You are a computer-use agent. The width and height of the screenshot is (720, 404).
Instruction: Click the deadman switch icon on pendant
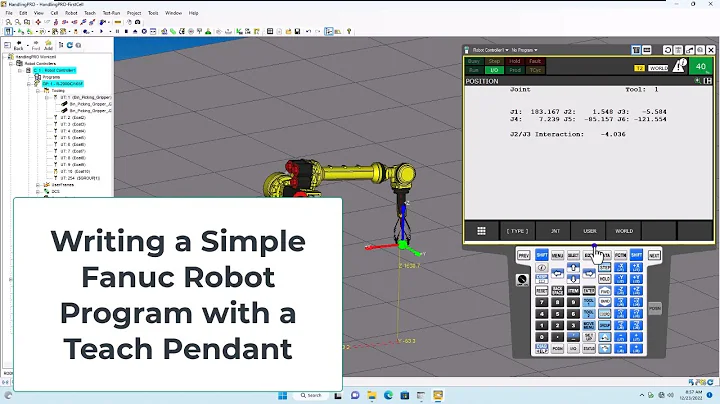point(522,280)
